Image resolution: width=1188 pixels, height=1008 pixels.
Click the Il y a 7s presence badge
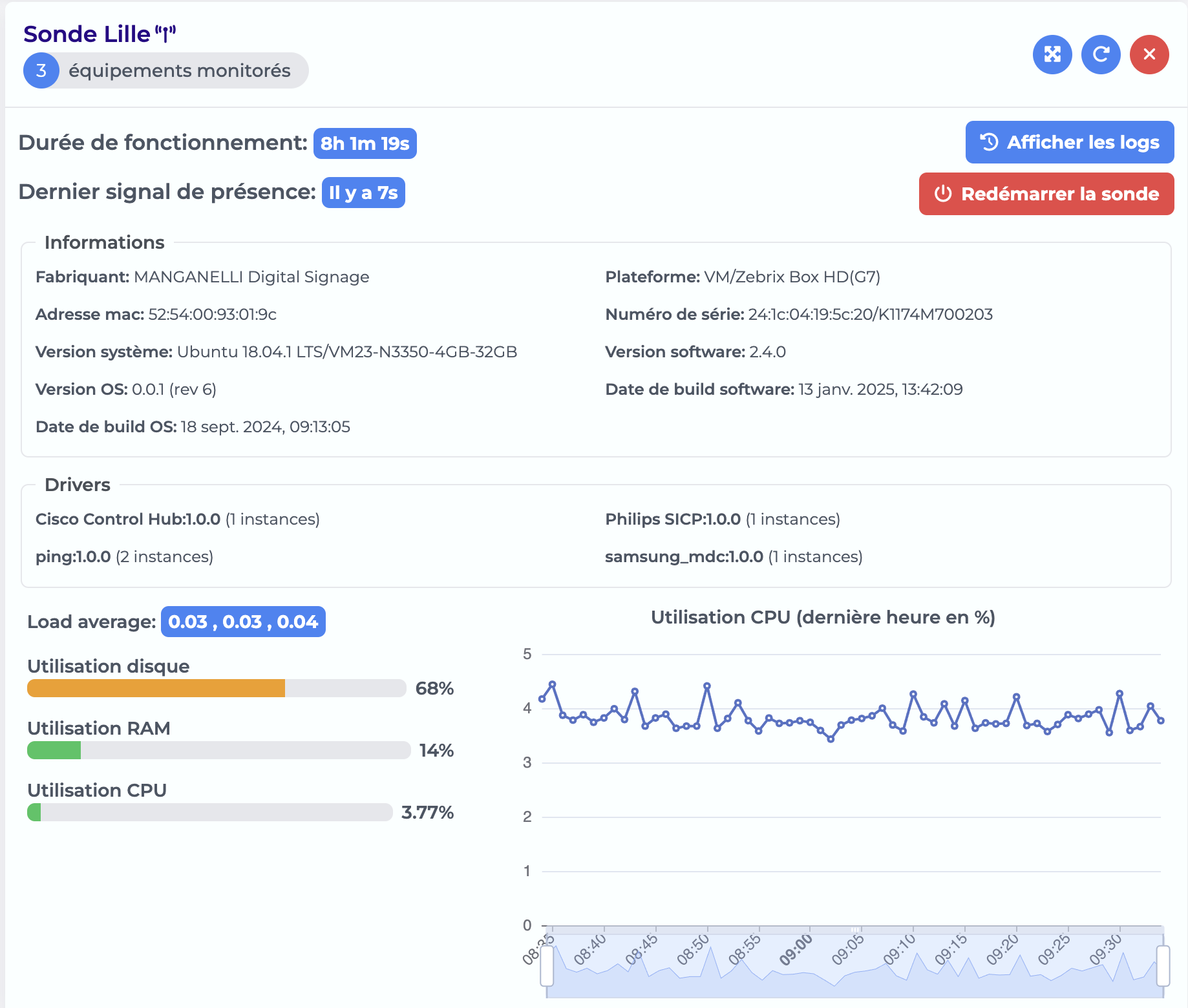coord(363,193)
